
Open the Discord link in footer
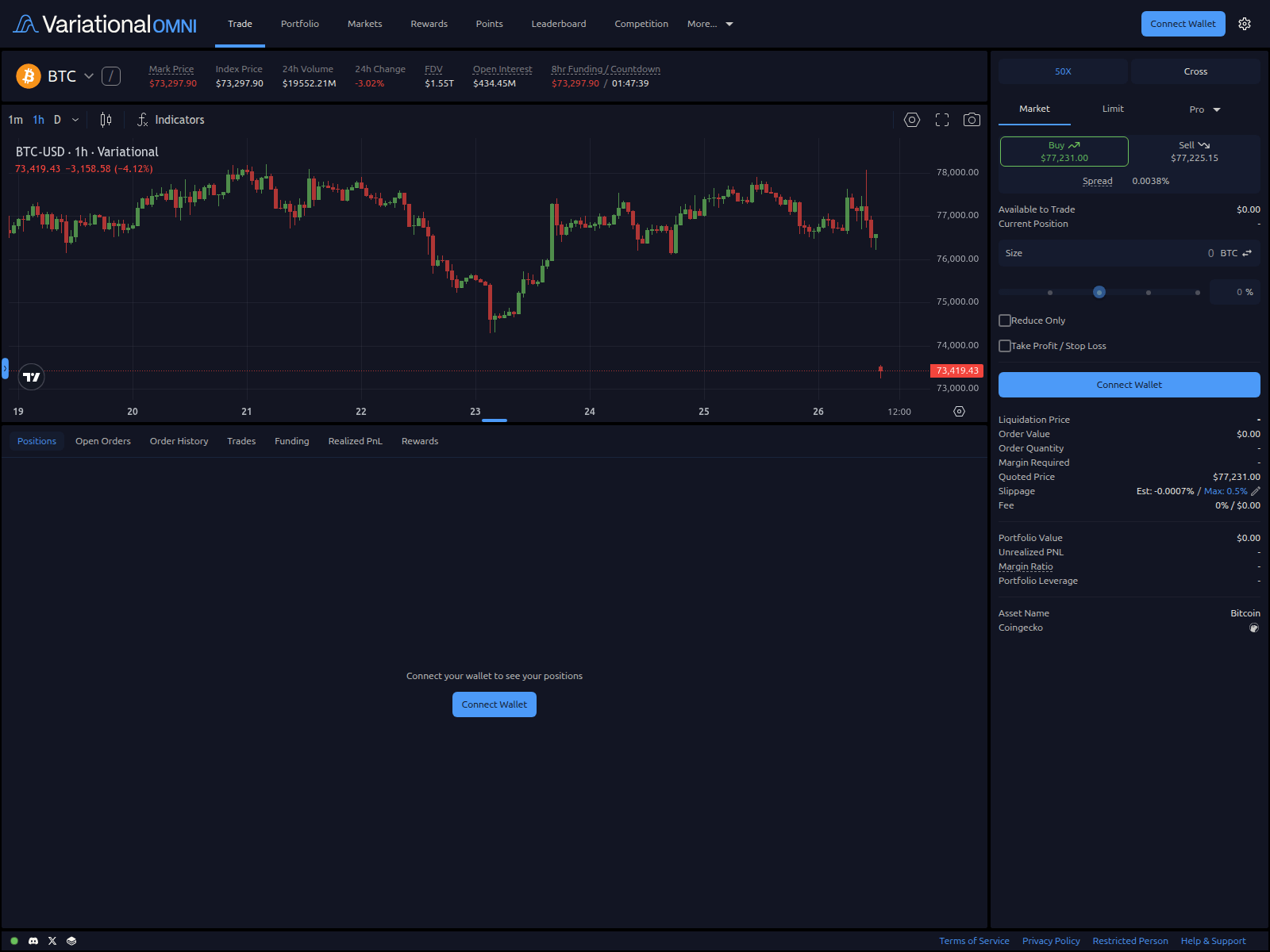point(33,941)
